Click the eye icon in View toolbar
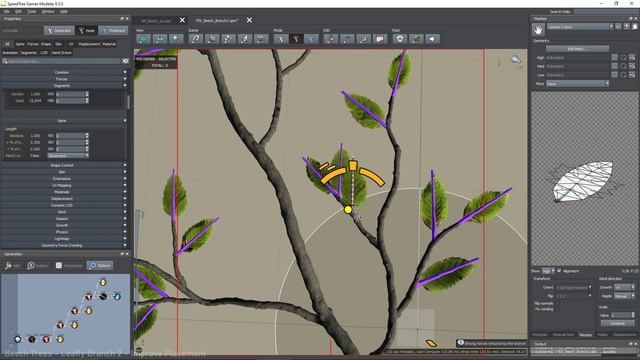 pyautogui.click(x=160, y=39)
